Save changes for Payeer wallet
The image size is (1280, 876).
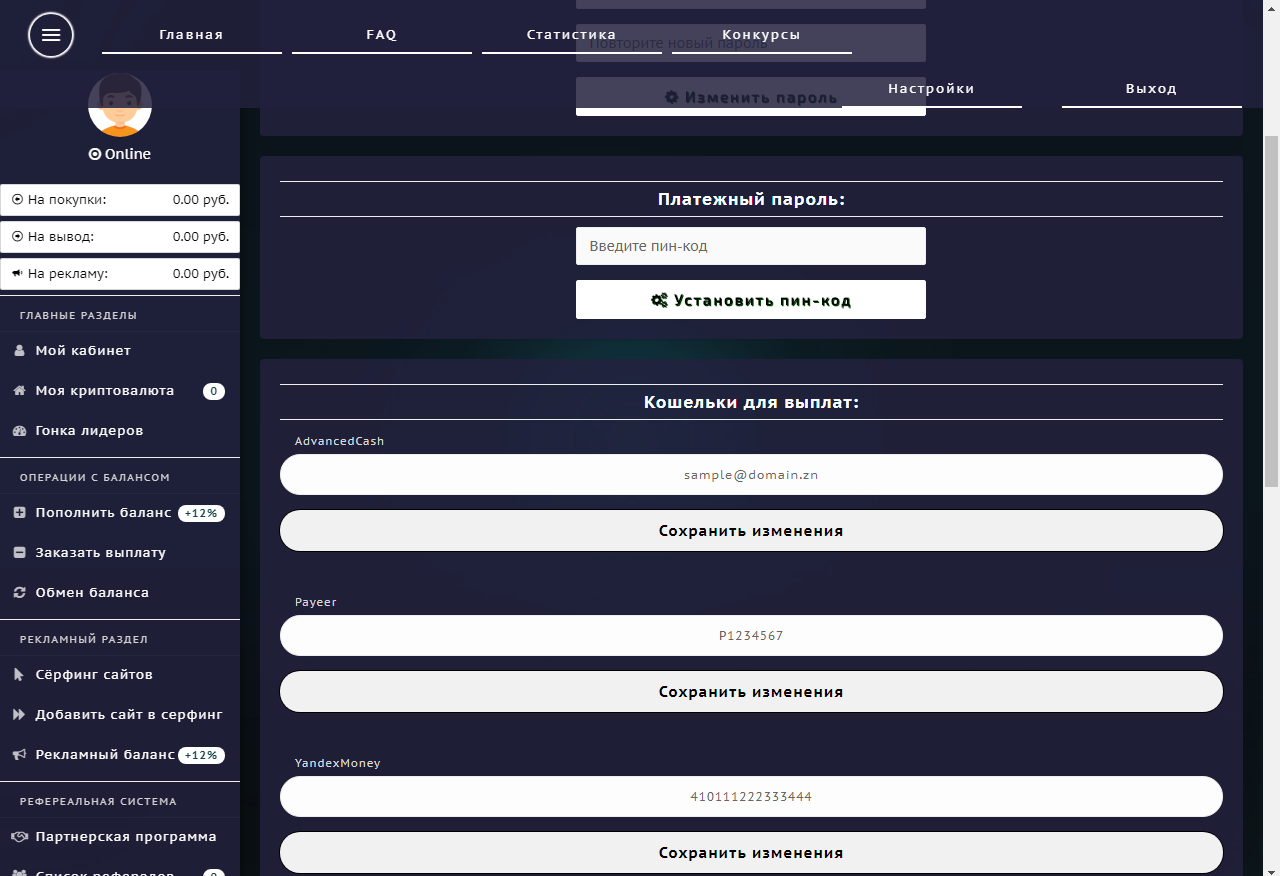click(x=751, y=692)
